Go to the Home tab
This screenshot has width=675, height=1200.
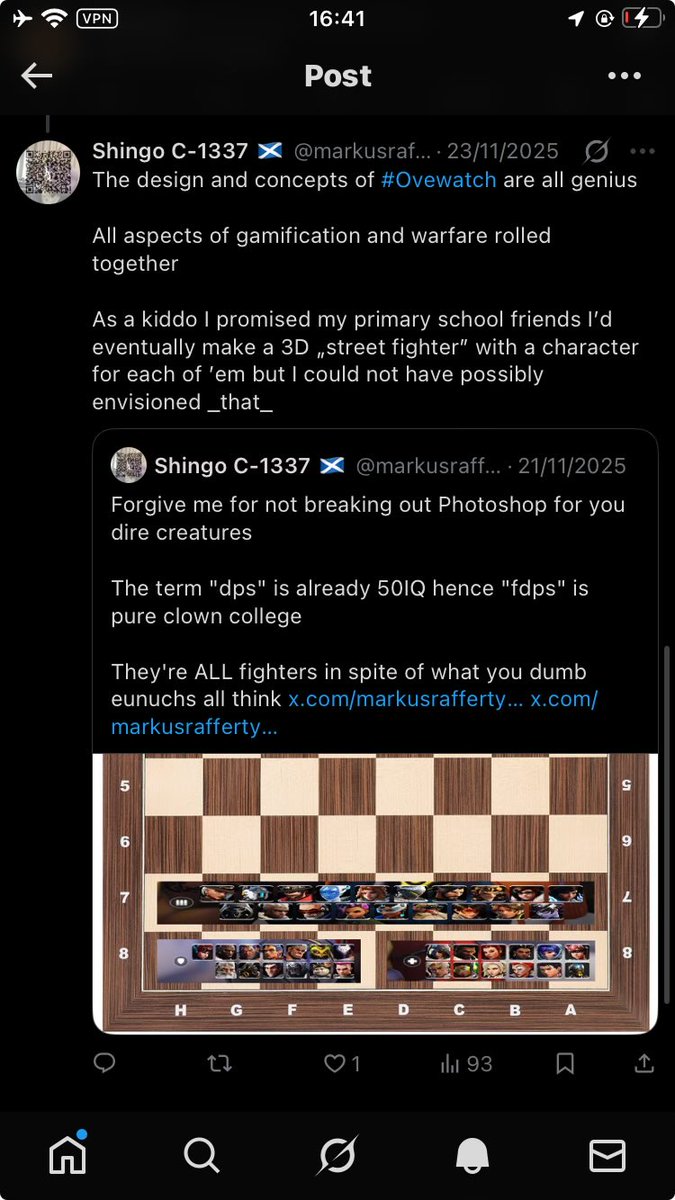click(x=68, y=1155)
